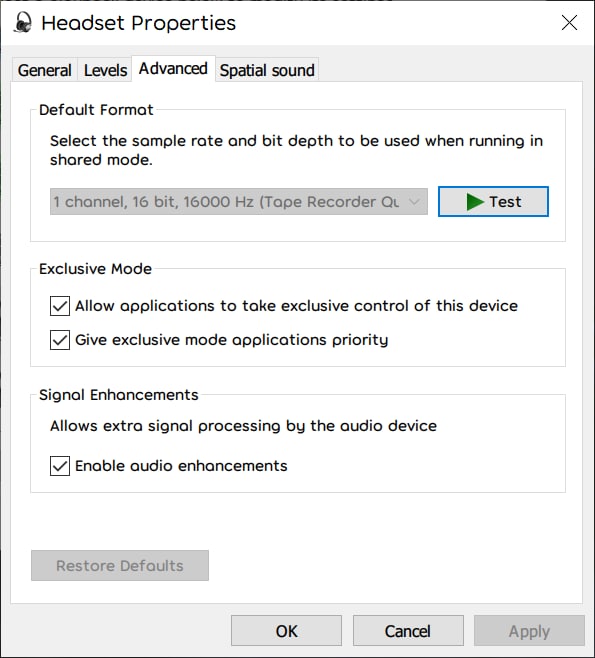Click the Allow applications exclusive control label
Screen dimensions: 595x658
point(296,306)
